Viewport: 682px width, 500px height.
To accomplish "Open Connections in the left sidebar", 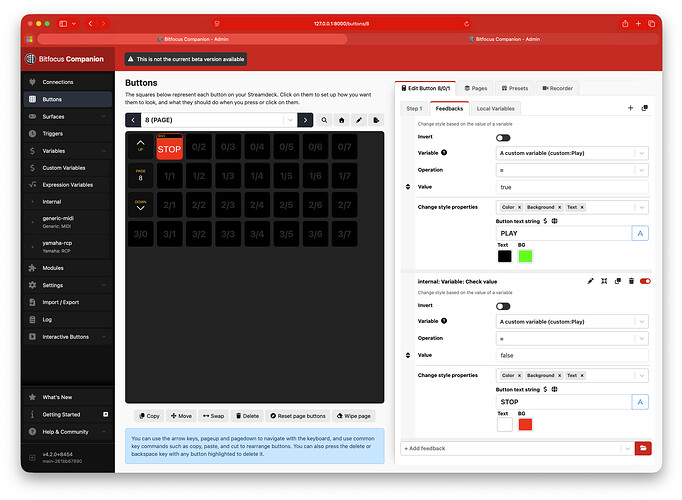I will click(x=57, y=82).
